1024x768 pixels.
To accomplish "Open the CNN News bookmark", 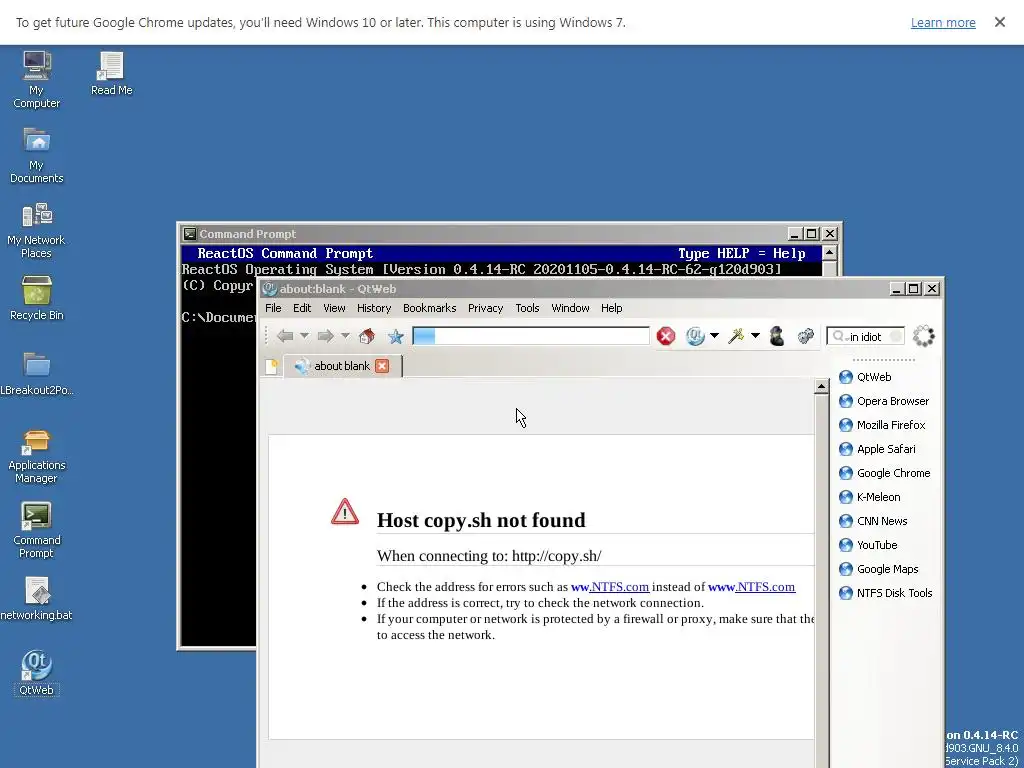I will pyautogui.click(x=872, y=521).
